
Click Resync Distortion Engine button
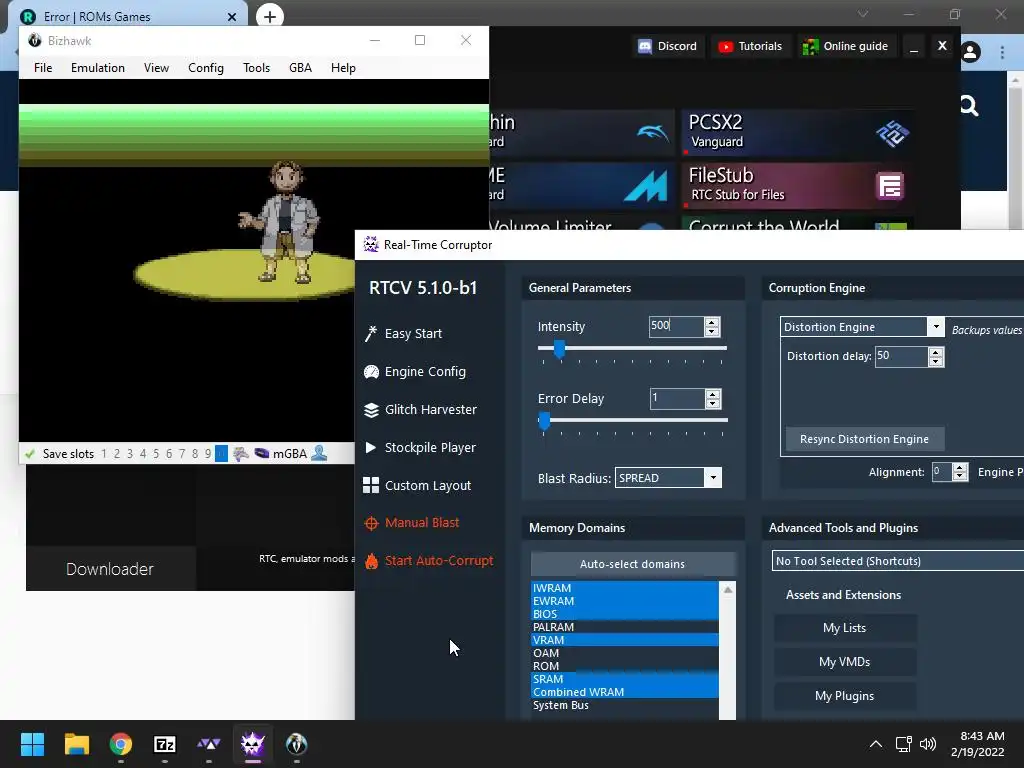[x=864, y=439]
